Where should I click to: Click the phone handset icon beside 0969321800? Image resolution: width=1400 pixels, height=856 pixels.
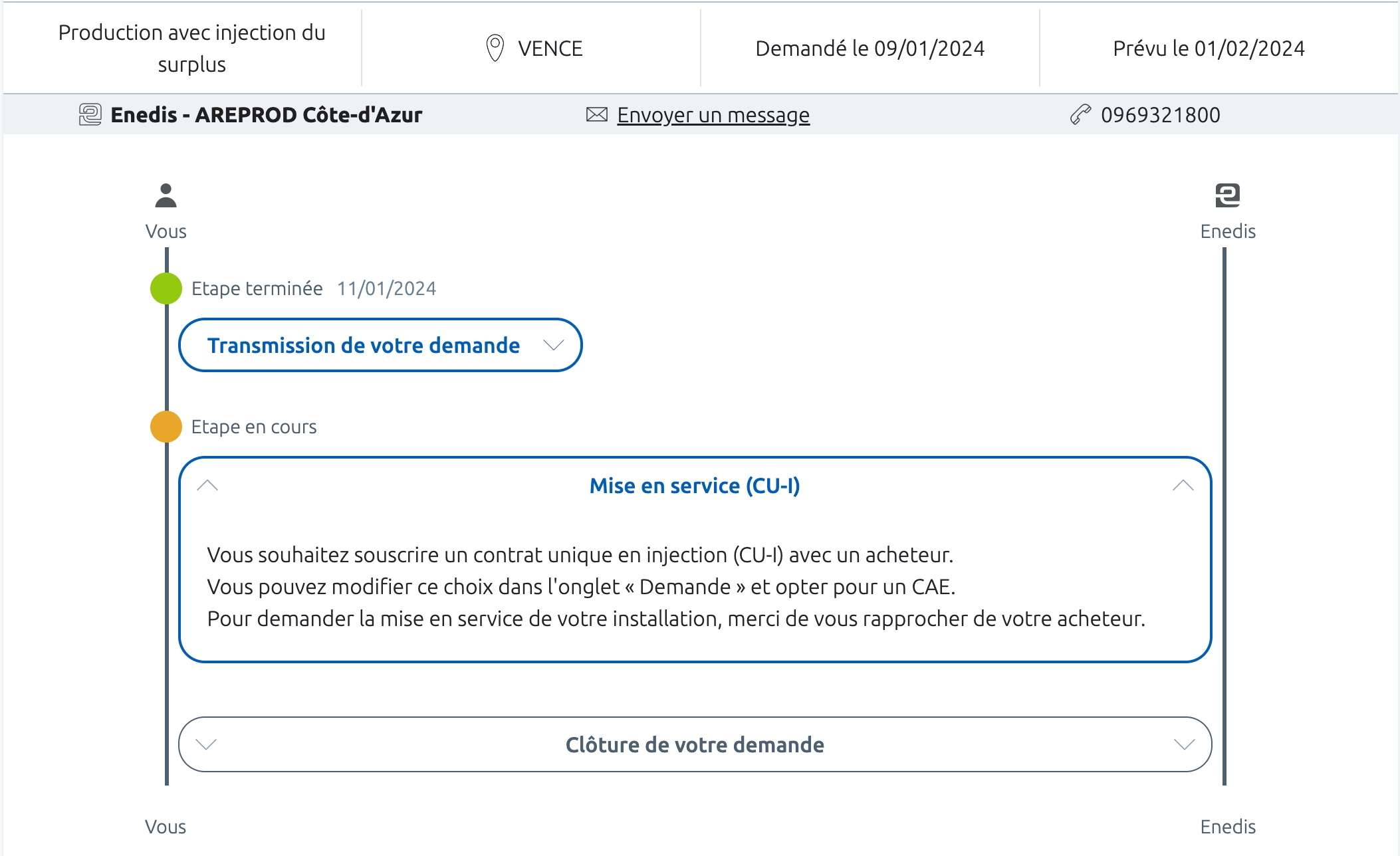coord(1080,114)
